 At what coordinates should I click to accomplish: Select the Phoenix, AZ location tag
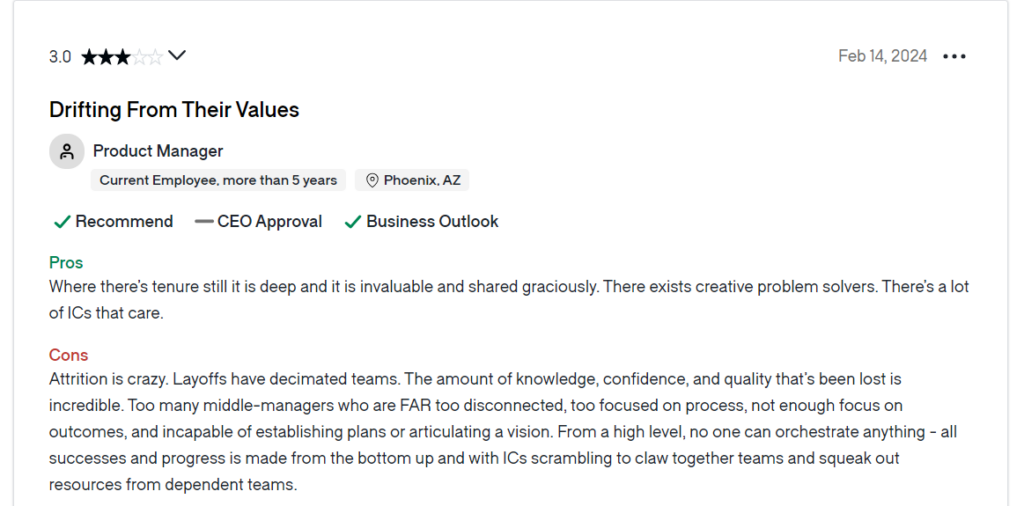[412, 180]
